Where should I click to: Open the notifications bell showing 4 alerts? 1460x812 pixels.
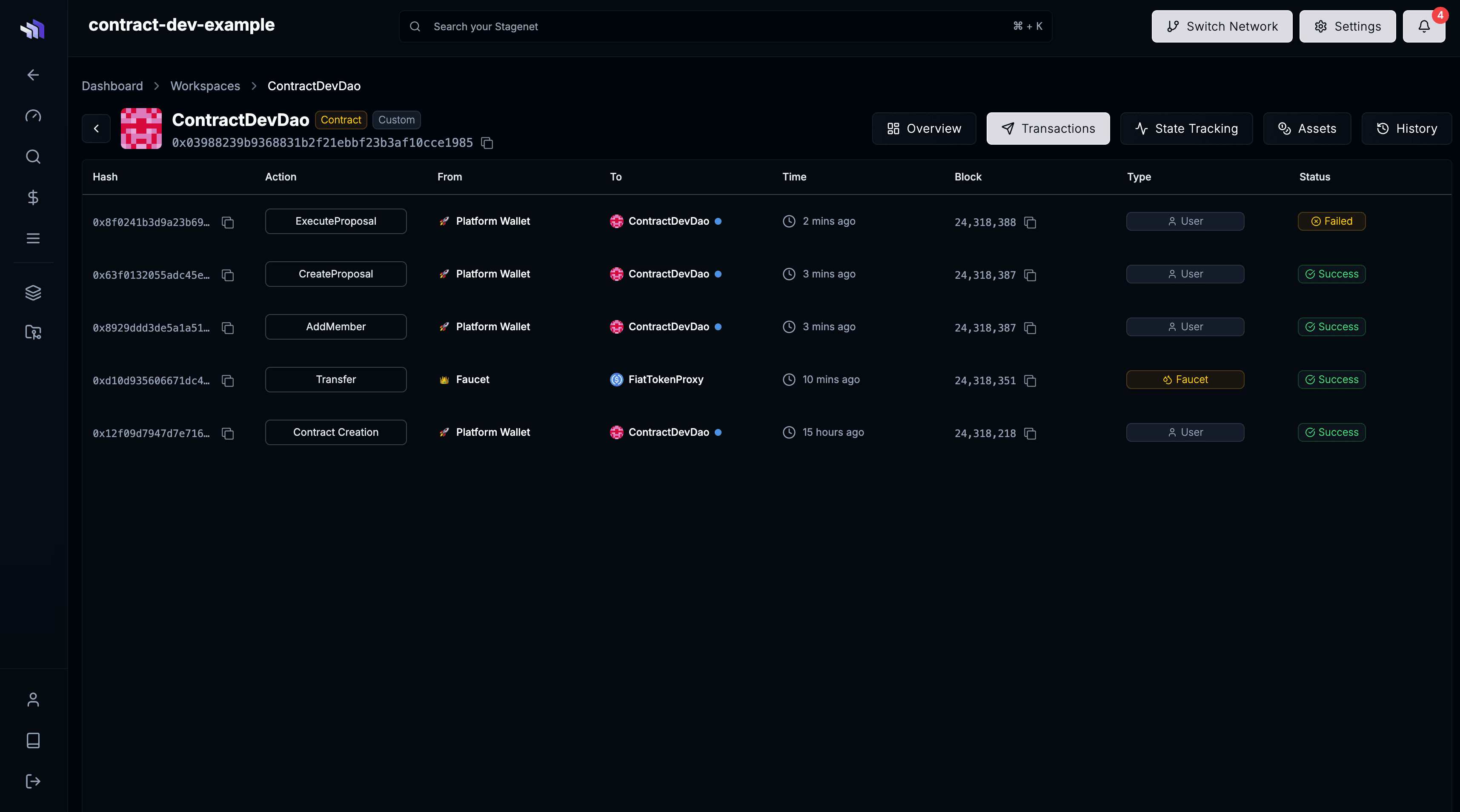1423,26
